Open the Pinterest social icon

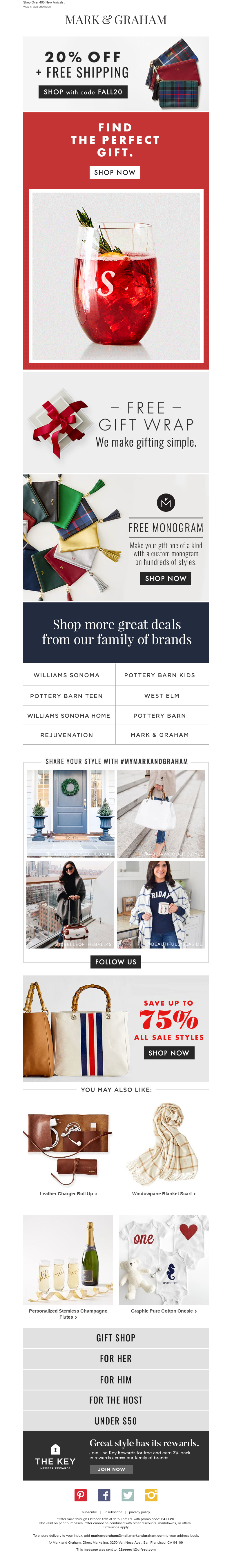coord(81,1495)
